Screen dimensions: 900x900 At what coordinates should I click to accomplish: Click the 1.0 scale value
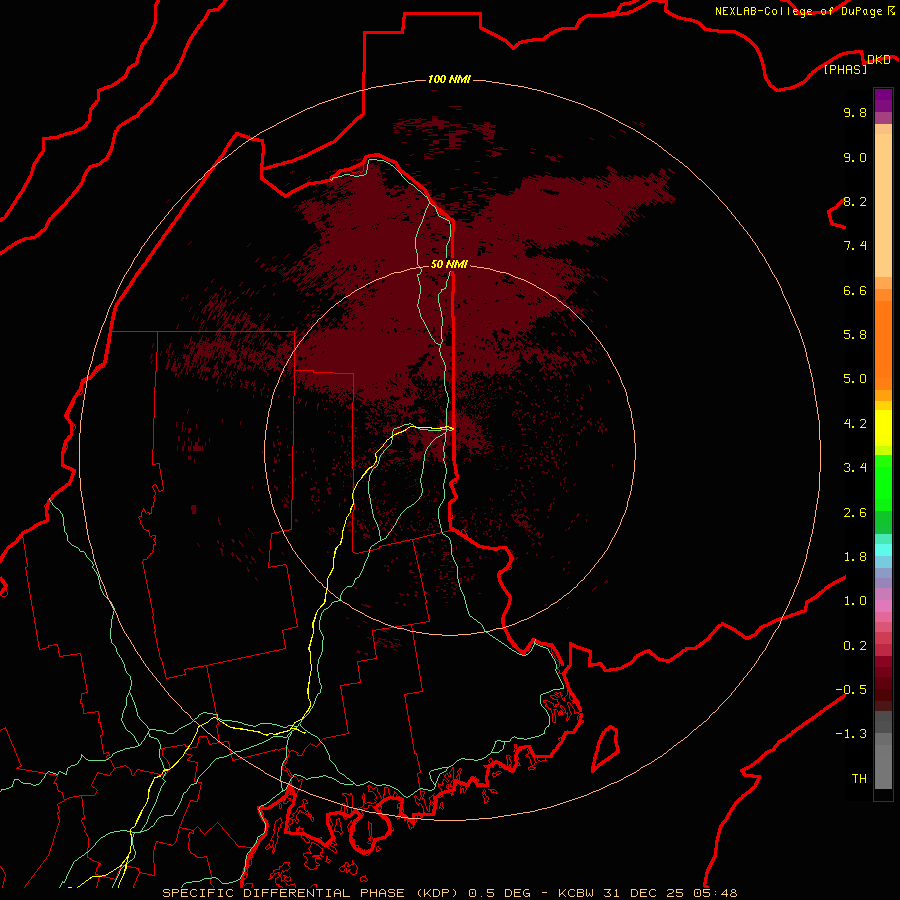pyautogui.click(x=855, y=601)
